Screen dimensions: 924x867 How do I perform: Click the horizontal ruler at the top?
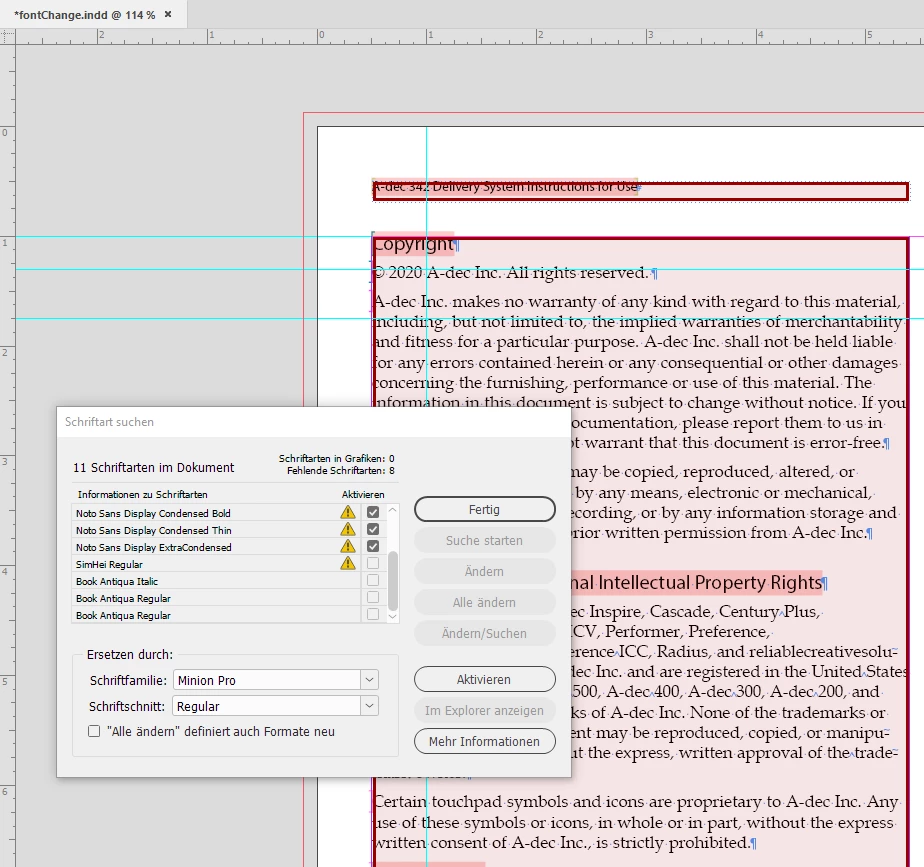(x=470, y=37)
